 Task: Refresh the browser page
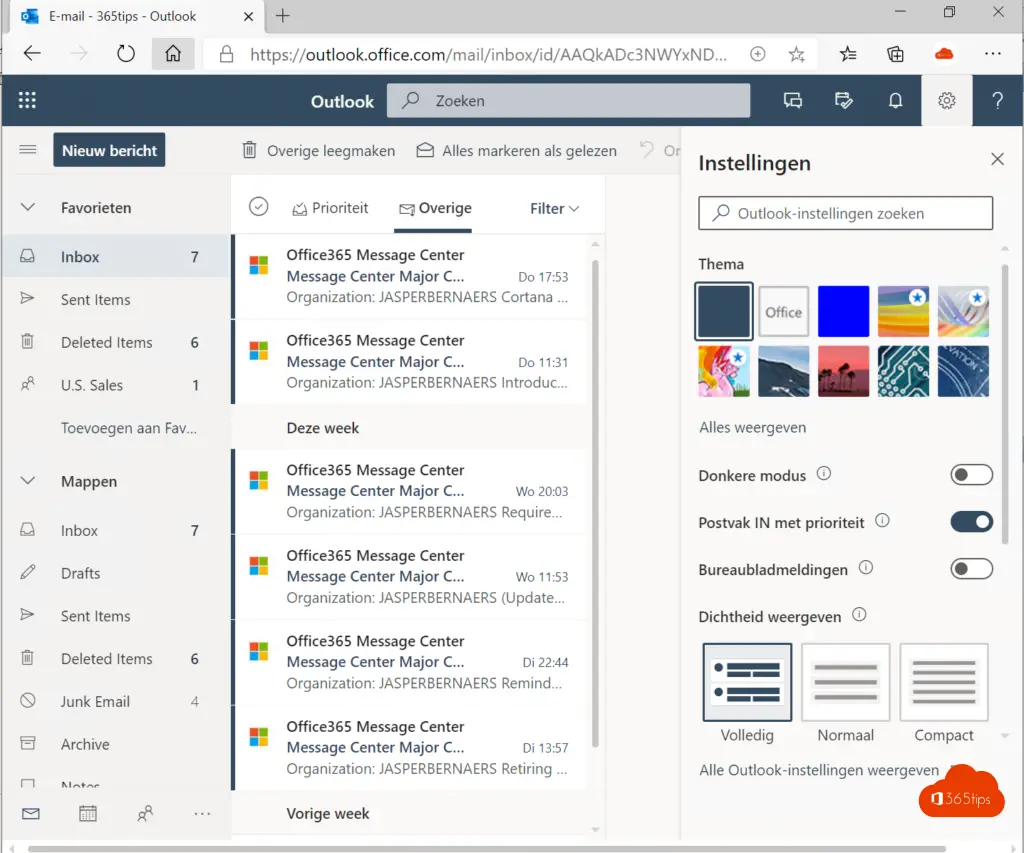(x=125, y=54)
